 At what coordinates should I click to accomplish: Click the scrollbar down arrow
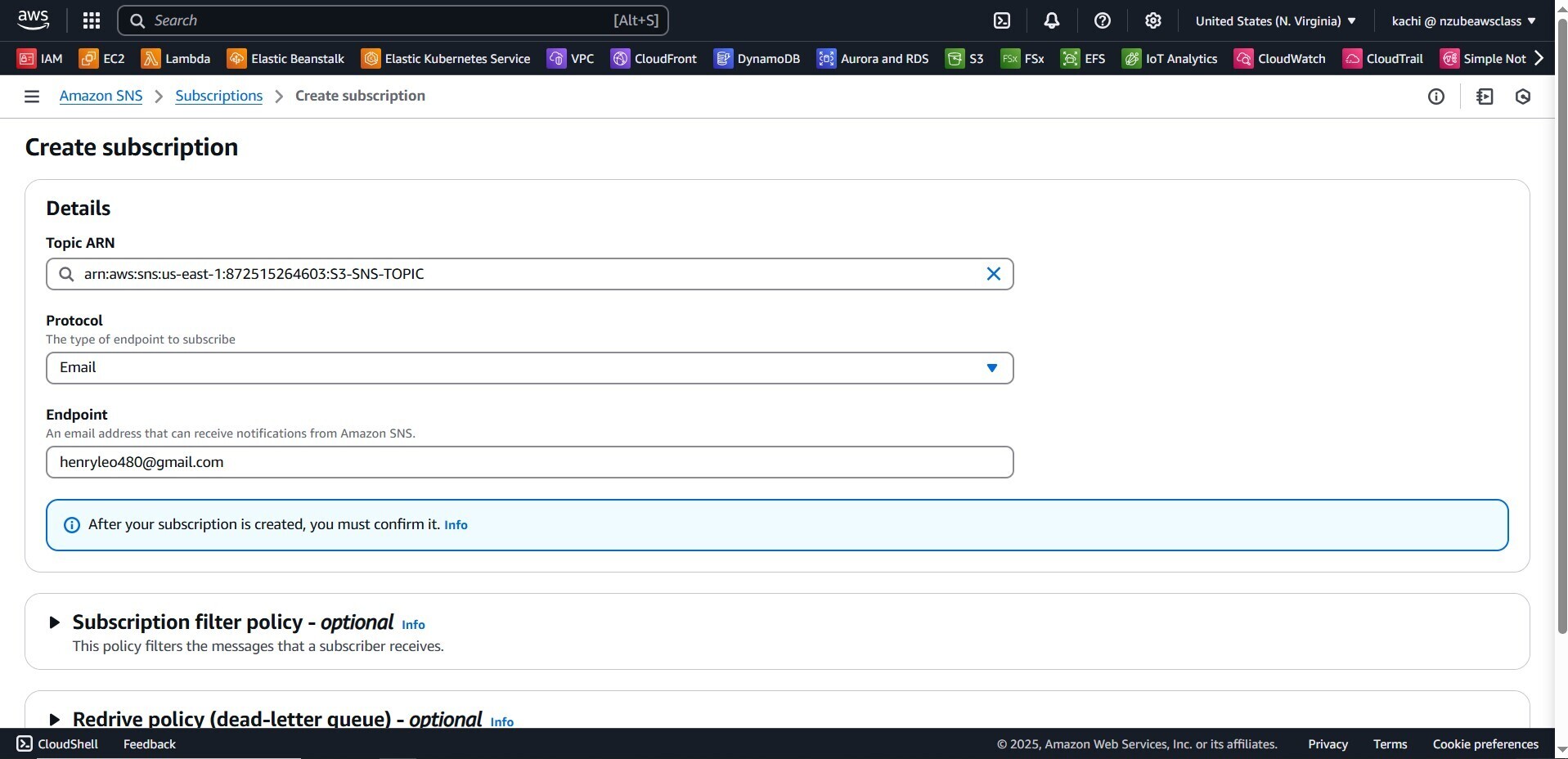(1561, 750)
